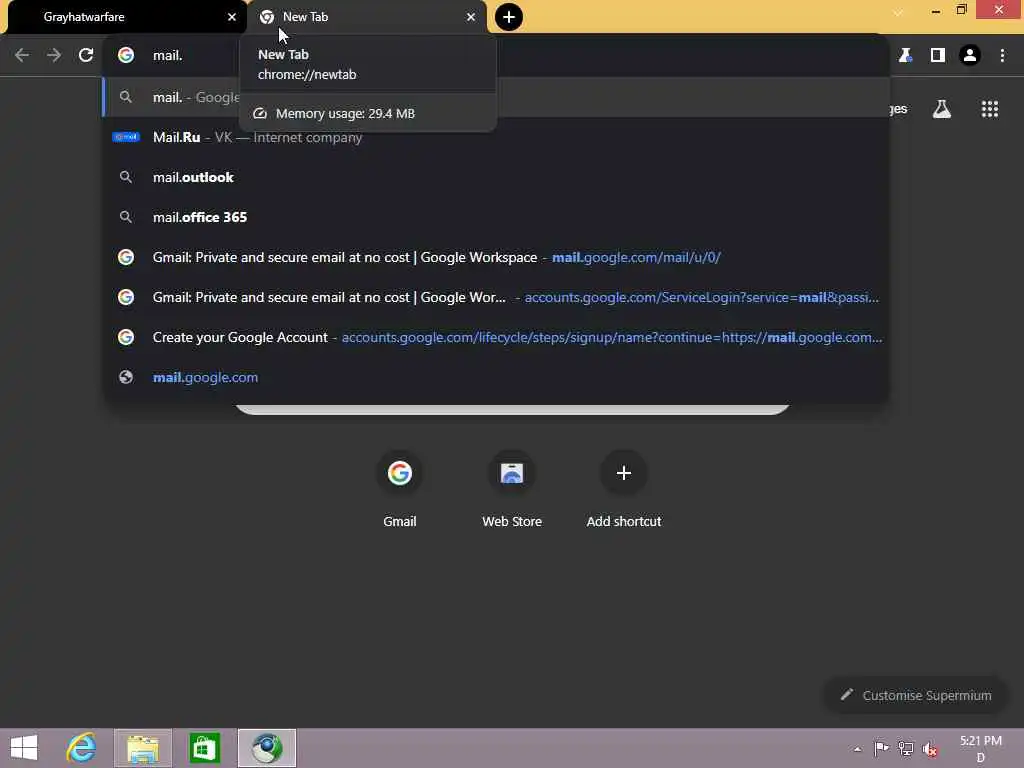Open the Google apps grid
Screen dimensions: 1024x768
coord(989,109)
